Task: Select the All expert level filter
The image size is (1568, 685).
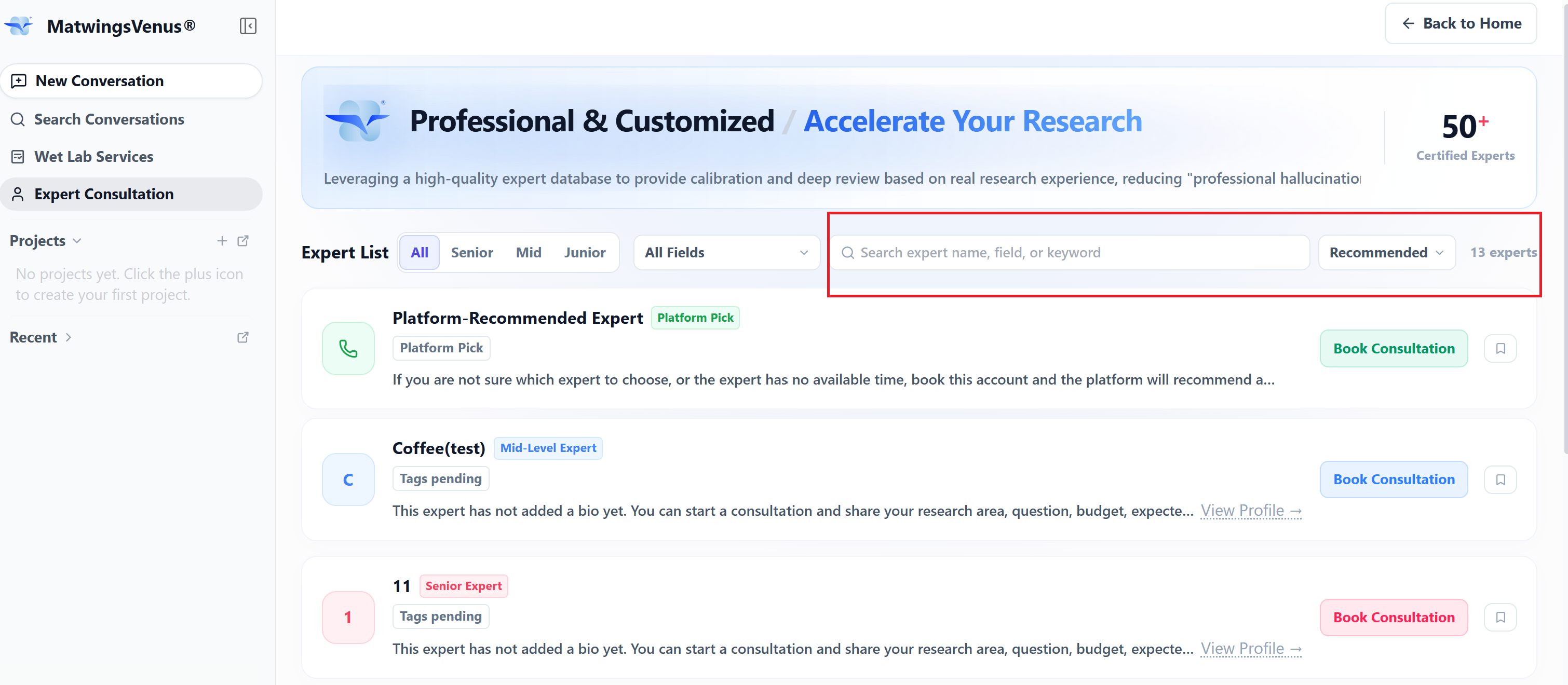Action: pos(420,253)
